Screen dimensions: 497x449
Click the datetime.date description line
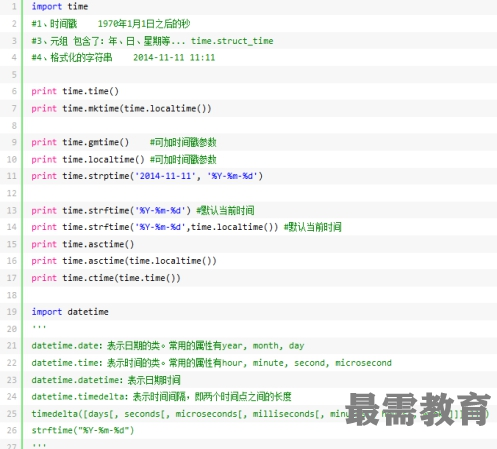(x=168, y=346)
